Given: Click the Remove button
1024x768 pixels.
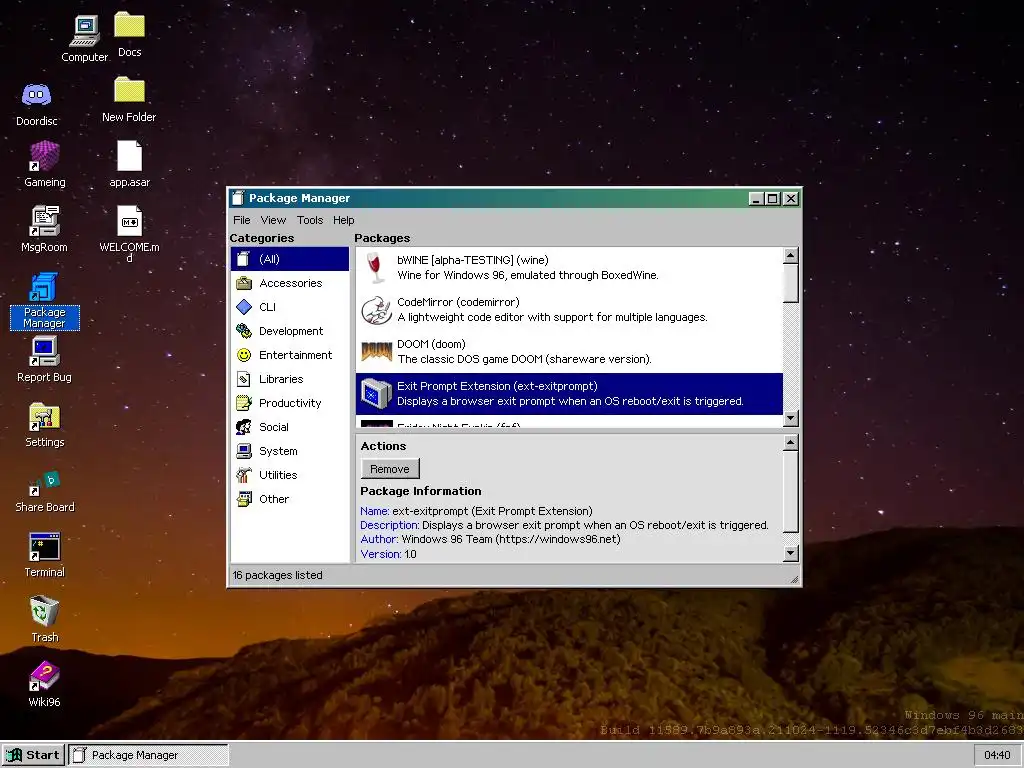Looking at the screenshot, I should click(x=390, y=469).
